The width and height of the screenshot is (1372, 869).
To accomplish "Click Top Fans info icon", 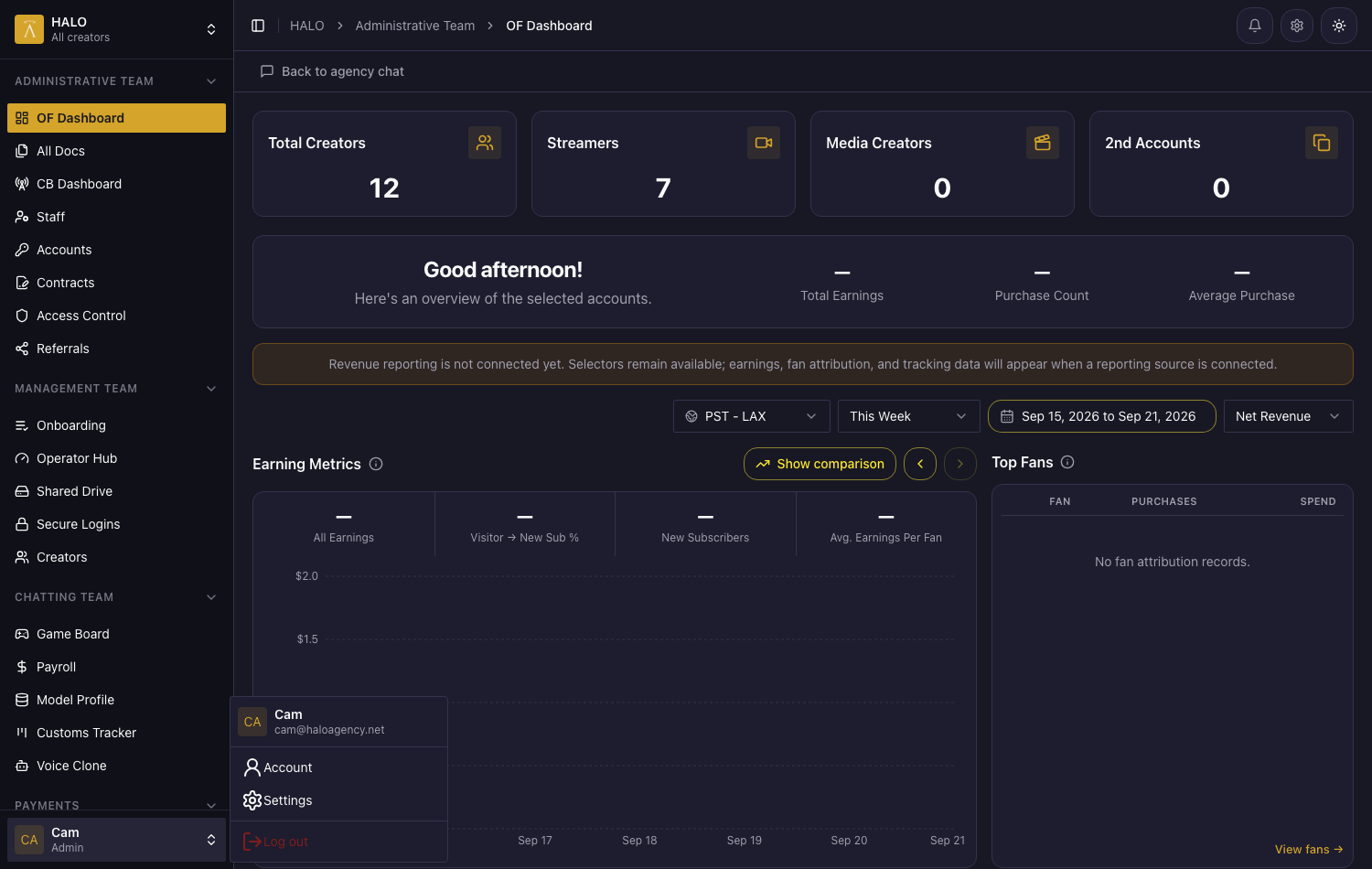I will pos(1067,462).
